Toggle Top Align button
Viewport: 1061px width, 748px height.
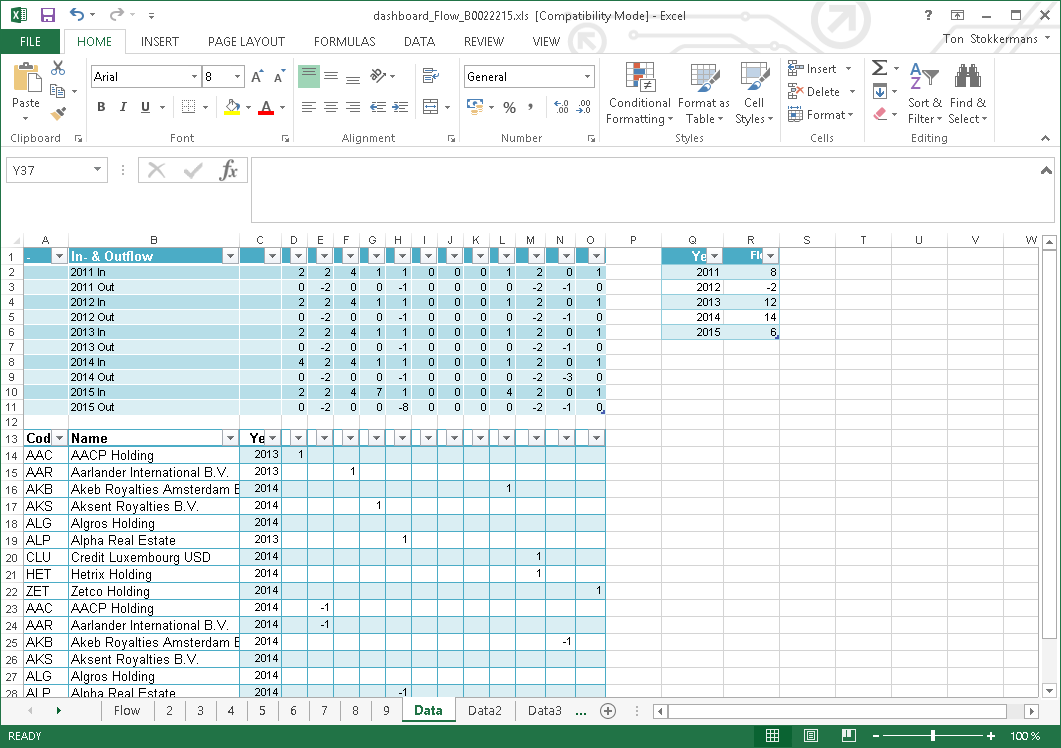tap(309, 76)
